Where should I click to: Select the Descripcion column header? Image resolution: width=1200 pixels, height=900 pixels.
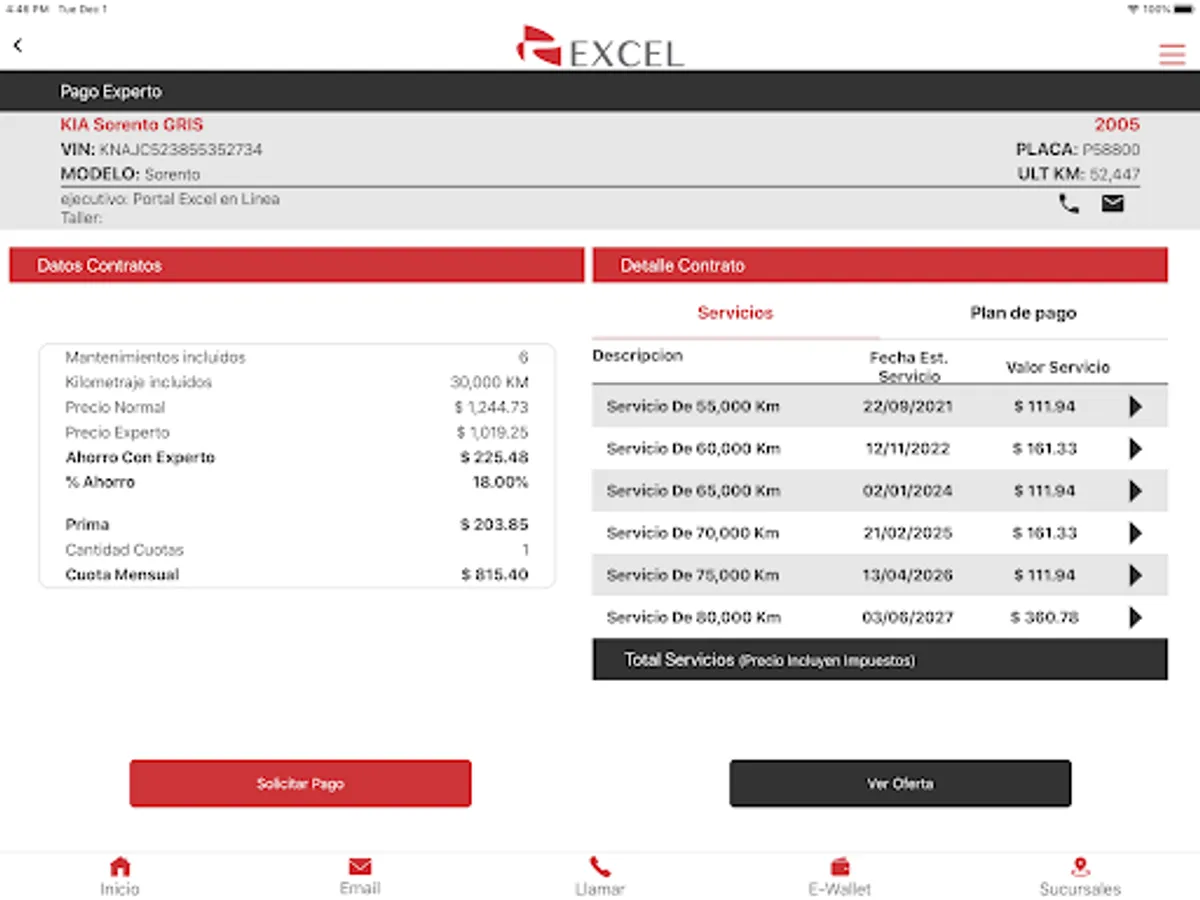[637, 356]
